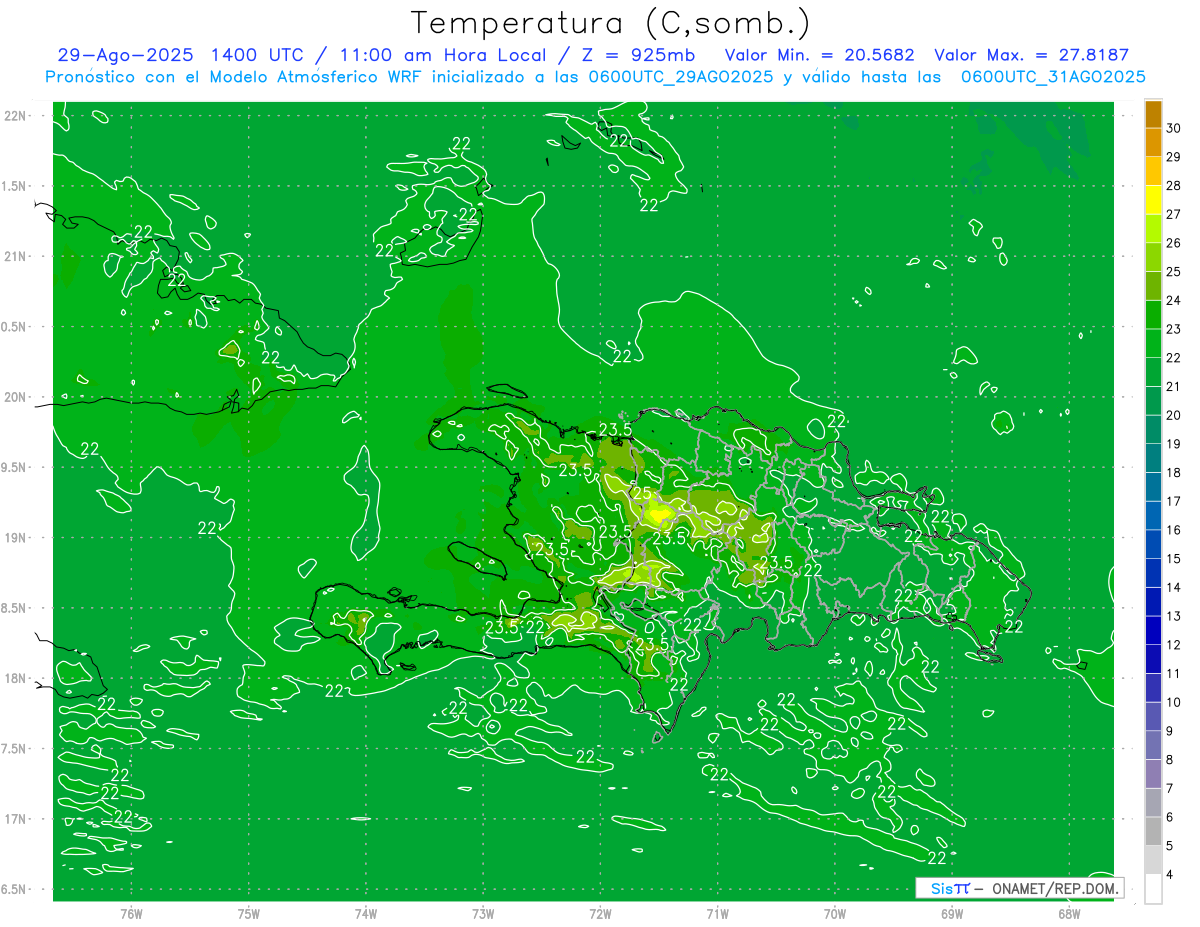Click the '17' label on the color scale

[x=1174, y=501]
